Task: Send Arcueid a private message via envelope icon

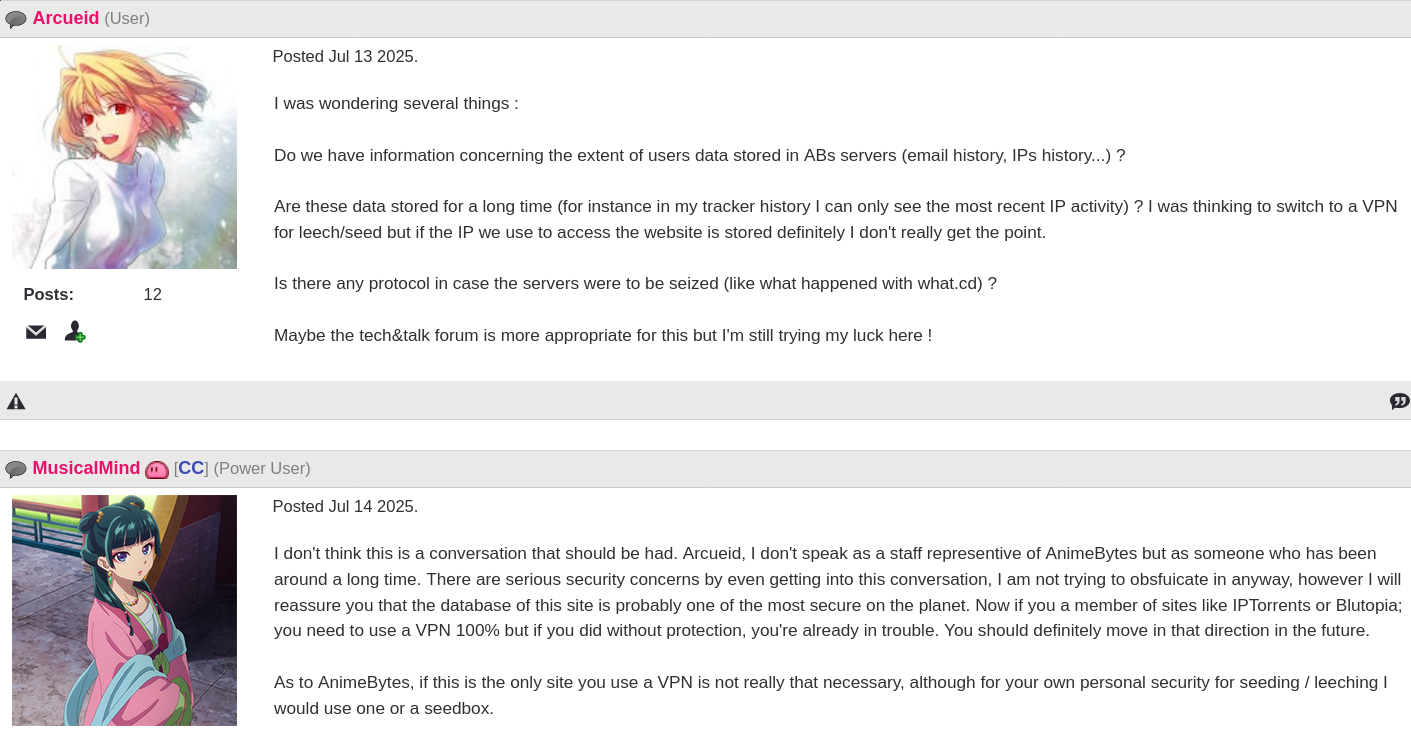Action: tap(36, 332)
